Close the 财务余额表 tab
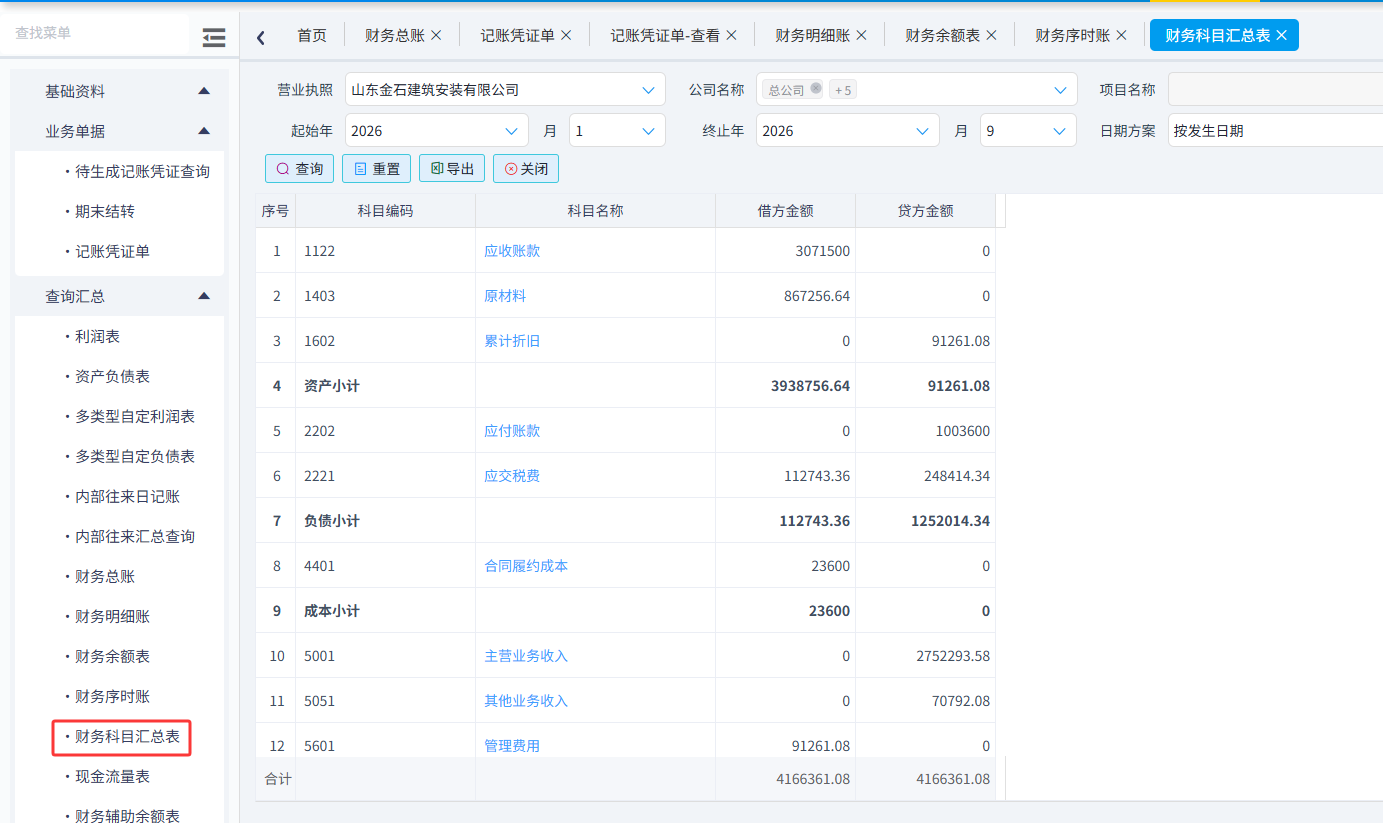This screenshot has width=1383, height=823. click(991, 35)
